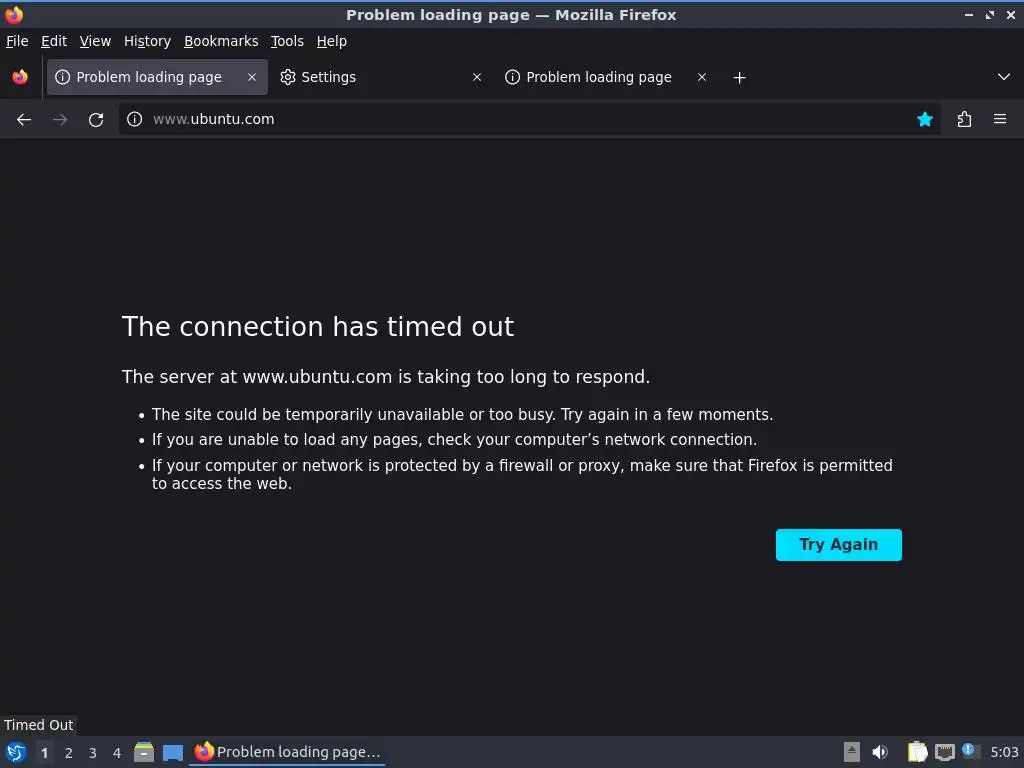Reload the current page

point(96,120)
